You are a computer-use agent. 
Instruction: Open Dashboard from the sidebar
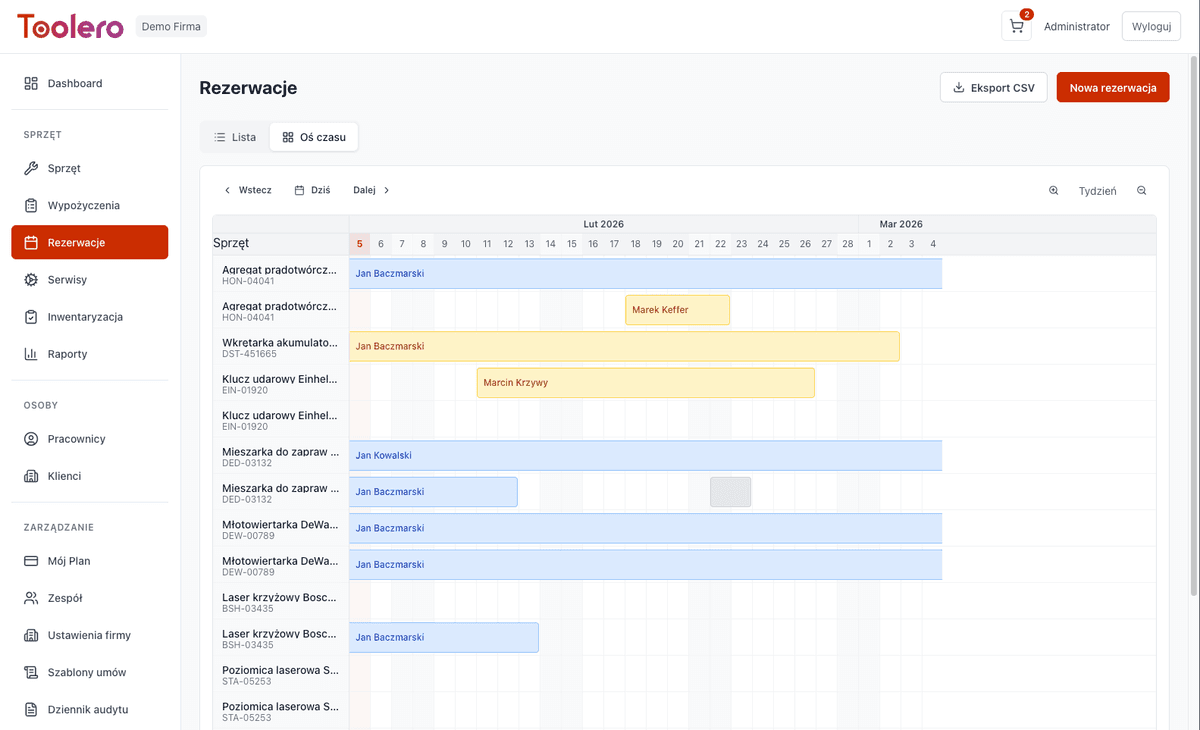[74, 83]
